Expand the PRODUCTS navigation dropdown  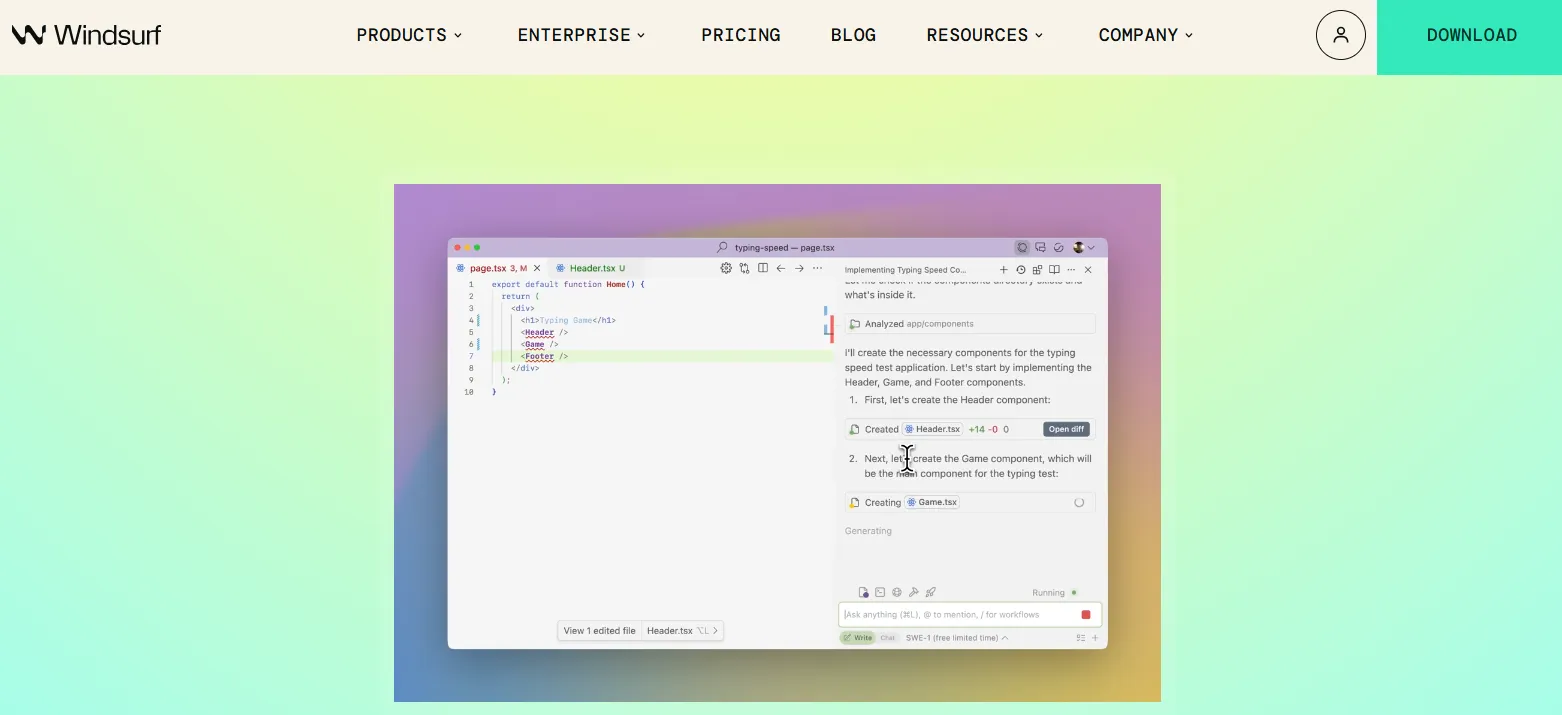[409, 35]
